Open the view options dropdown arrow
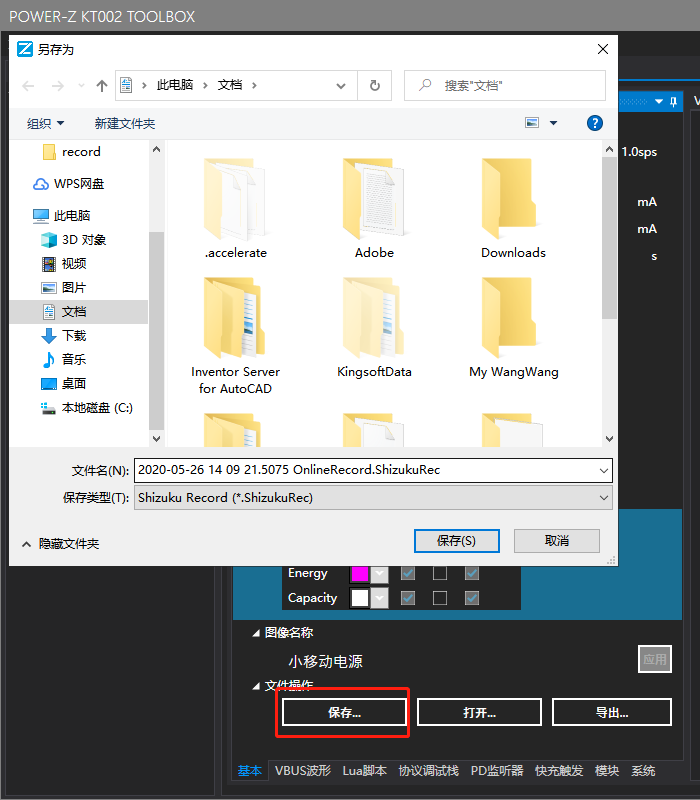The image size is (700, 800). point(554,123)
